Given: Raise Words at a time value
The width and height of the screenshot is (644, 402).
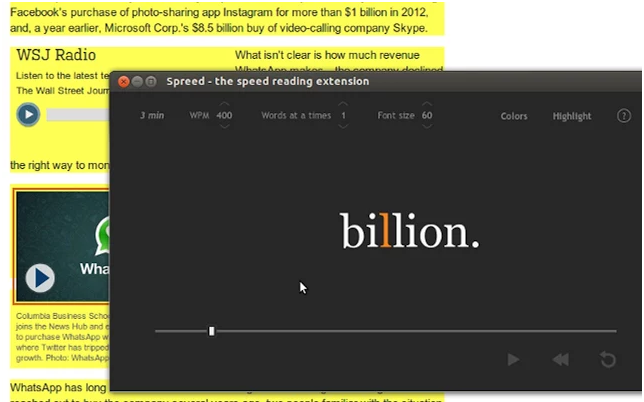Looking at the screenshot, I should click(343, 104).
